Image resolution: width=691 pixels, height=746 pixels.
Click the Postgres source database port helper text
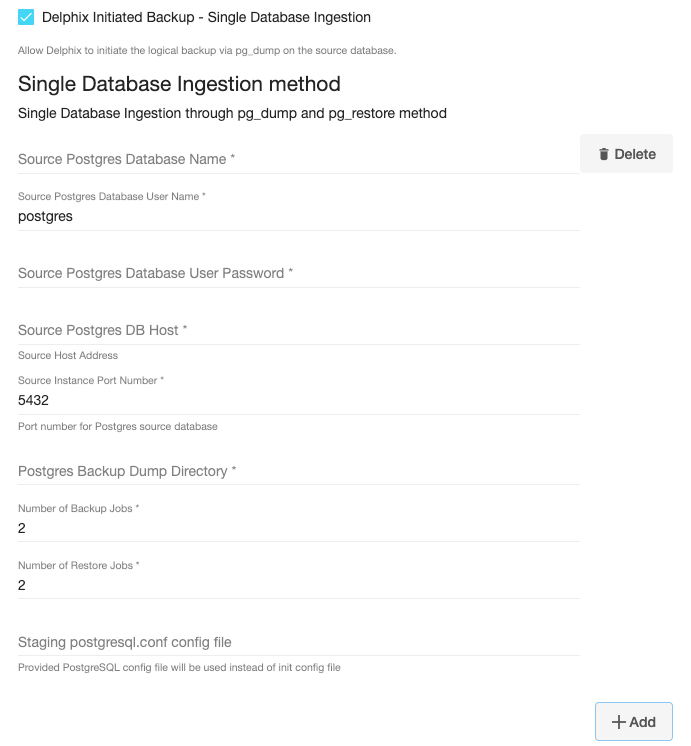pos(118,426)
